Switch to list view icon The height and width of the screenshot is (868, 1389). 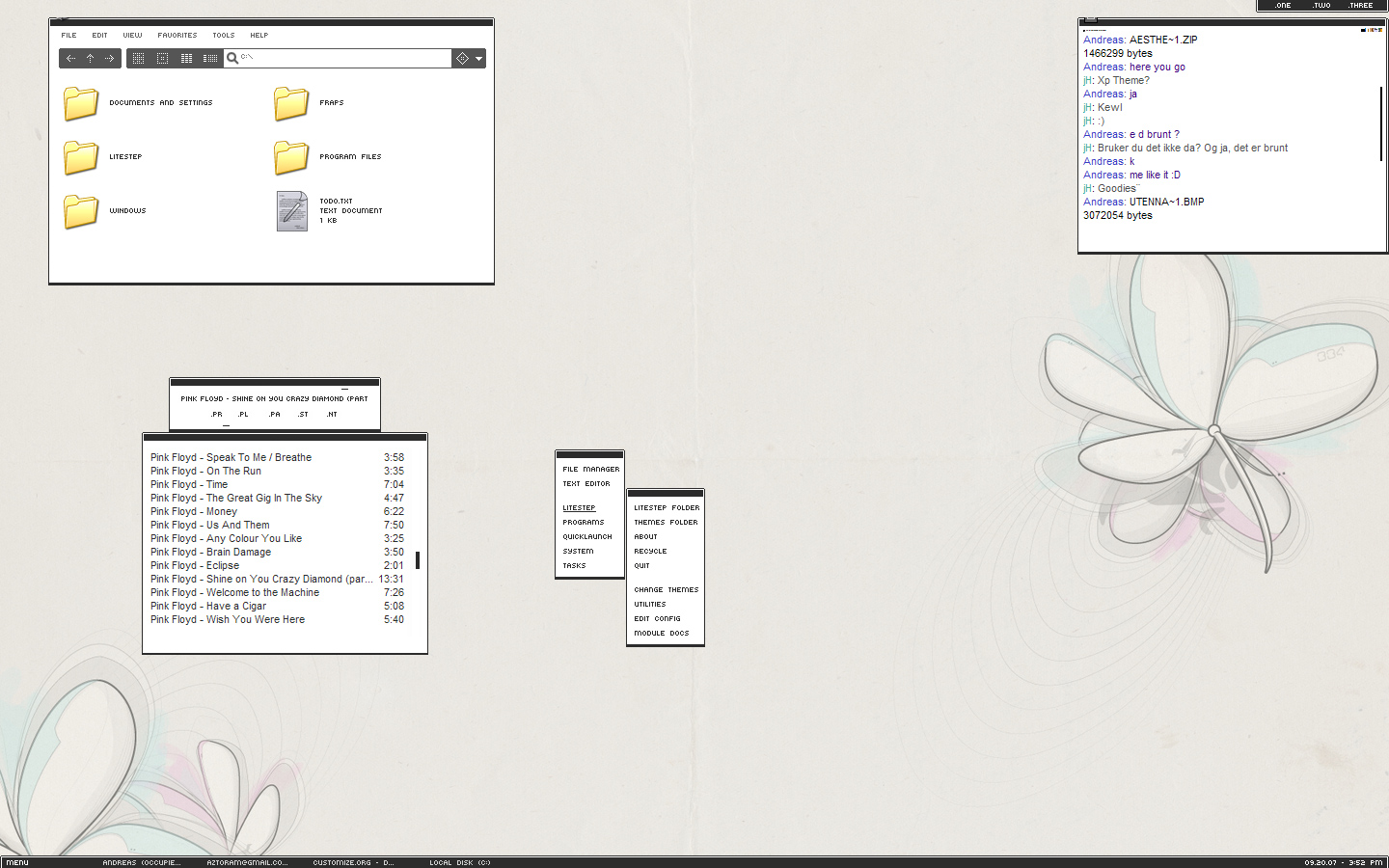click(x=186, y=59)
